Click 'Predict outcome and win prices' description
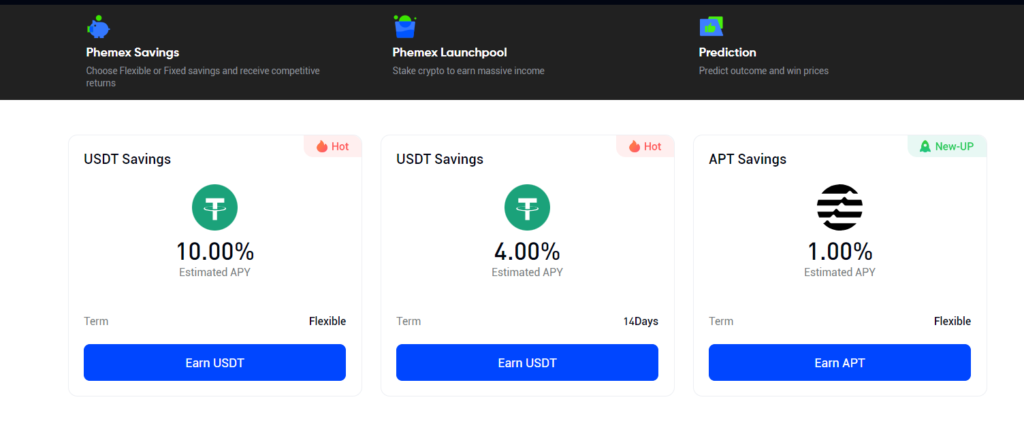Screen dimensions: 1024x423 pyautogui.click(x=763, y=70)
